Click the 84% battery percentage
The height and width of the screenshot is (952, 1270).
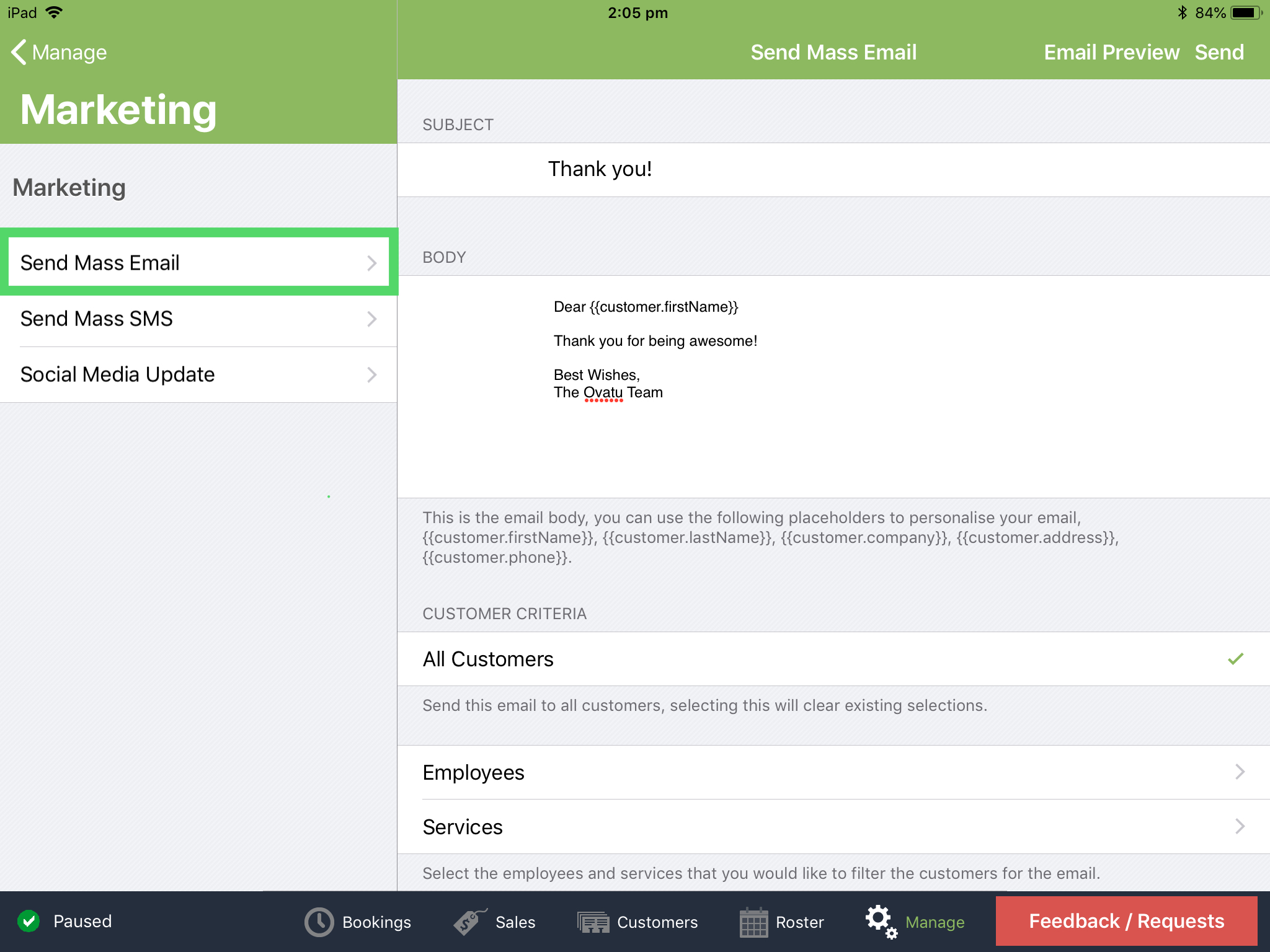(1210, 12)
